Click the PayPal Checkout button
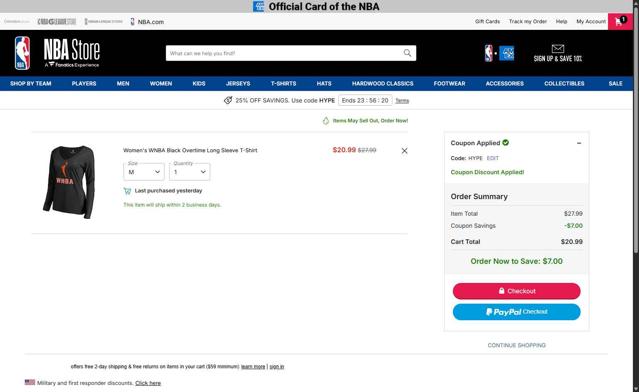 tap(516, 312)
